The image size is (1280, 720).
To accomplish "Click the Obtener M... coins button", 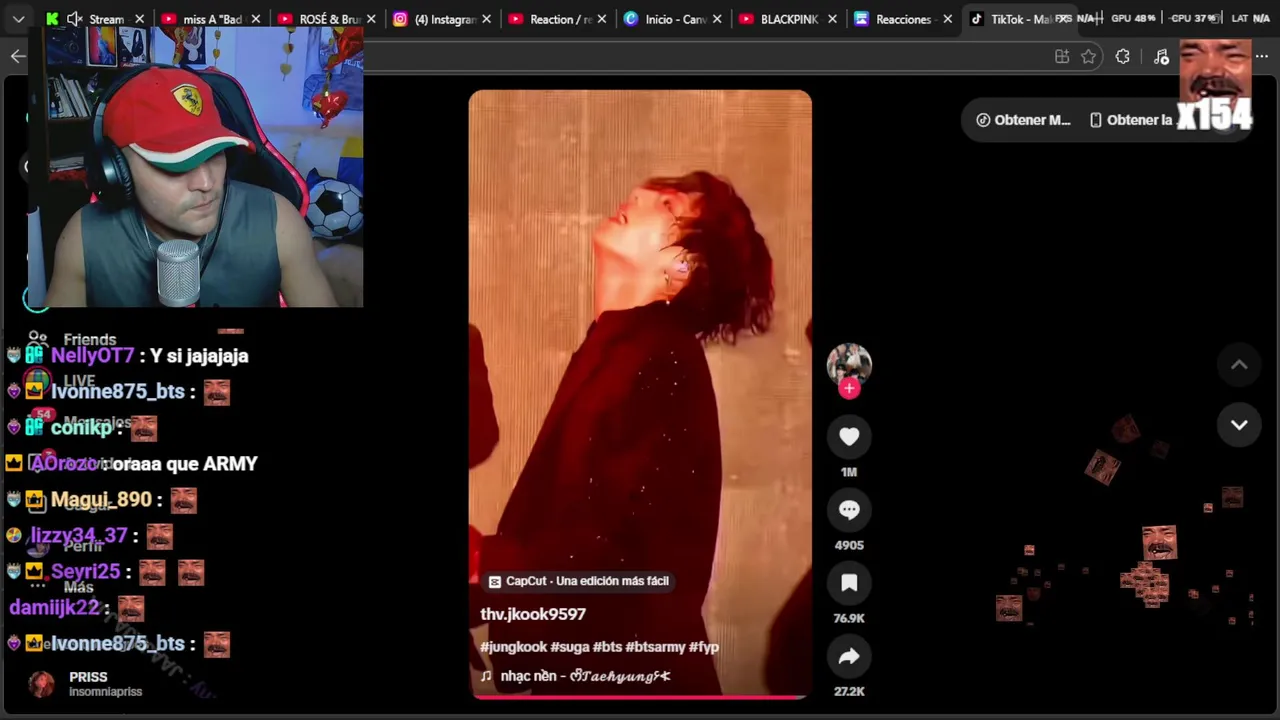I will coord(1023,120).
